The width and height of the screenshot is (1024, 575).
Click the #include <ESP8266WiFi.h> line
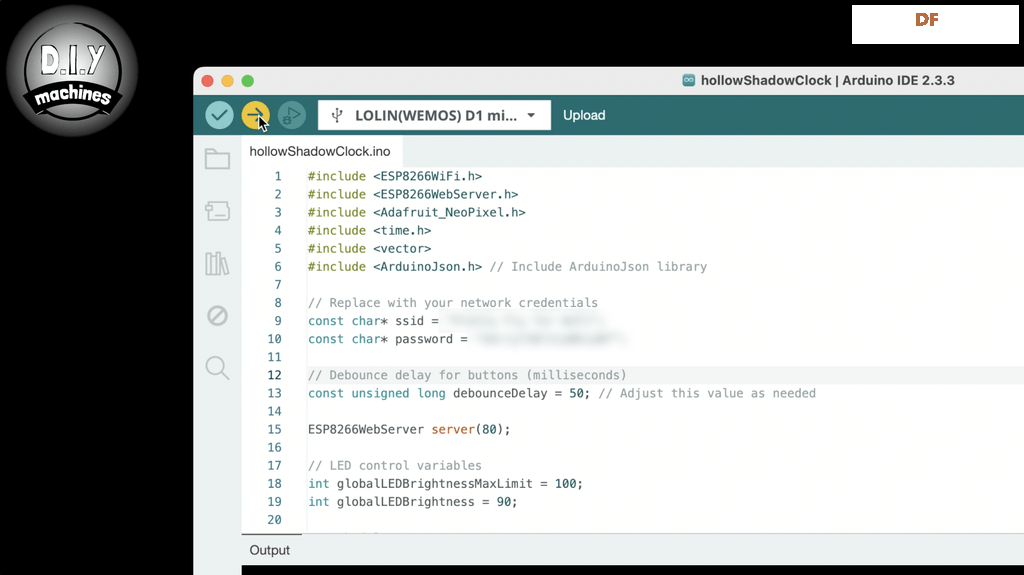395,176
